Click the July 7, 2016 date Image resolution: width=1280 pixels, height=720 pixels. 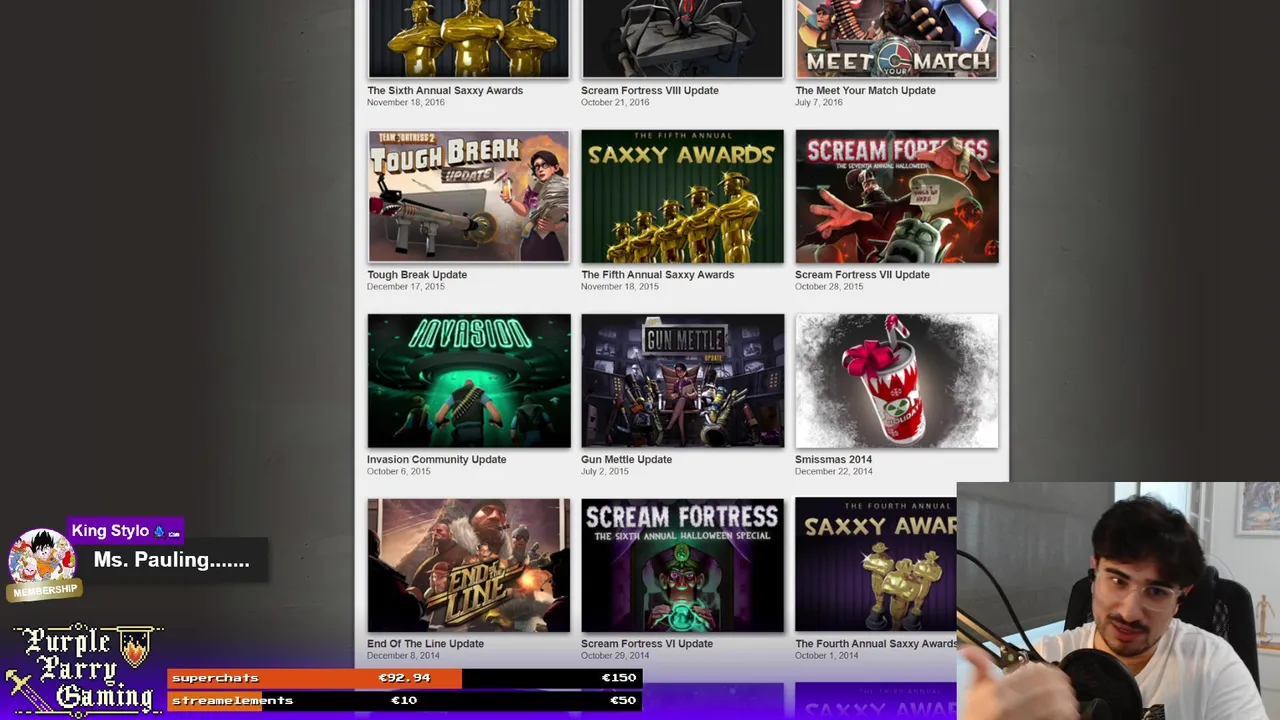coord(819,102)
